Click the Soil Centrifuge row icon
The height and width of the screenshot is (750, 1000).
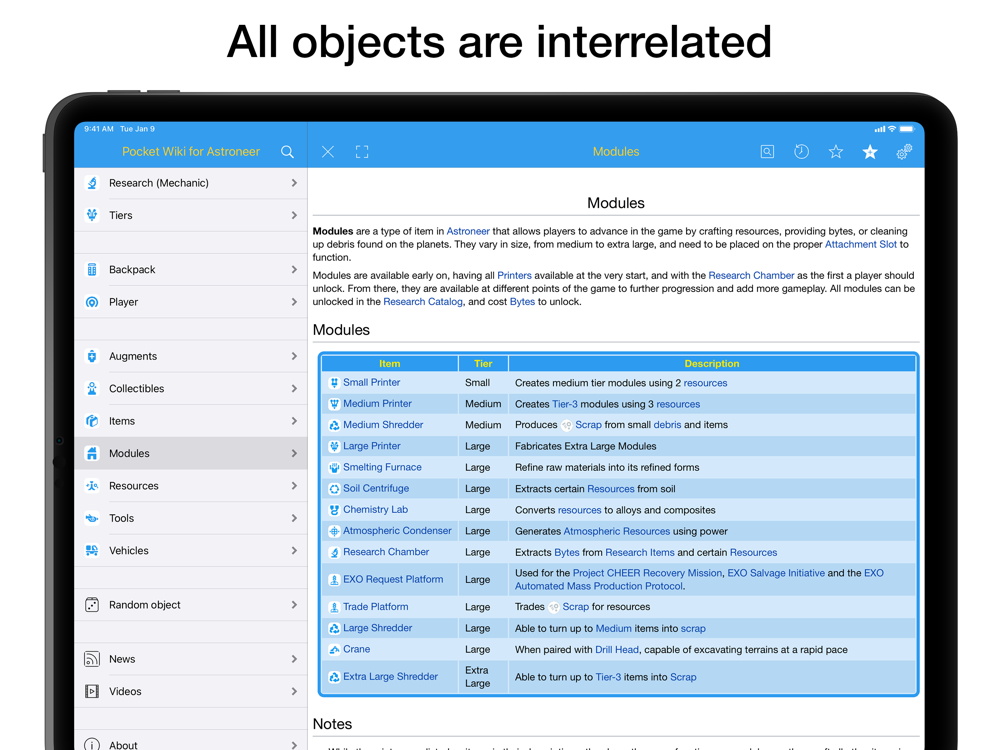tap(334, 489)
